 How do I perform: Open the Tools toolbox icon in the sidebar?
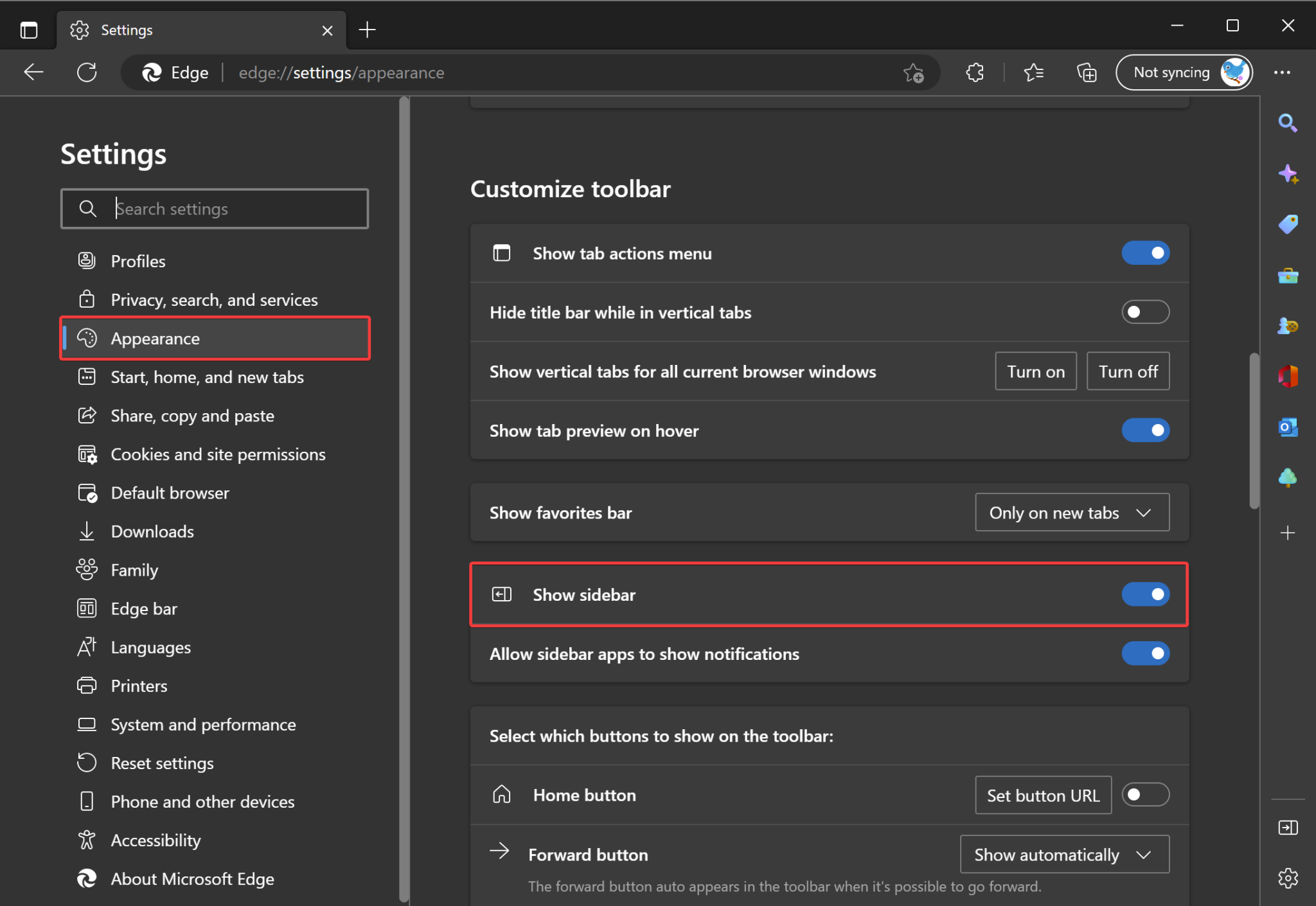1289,276
